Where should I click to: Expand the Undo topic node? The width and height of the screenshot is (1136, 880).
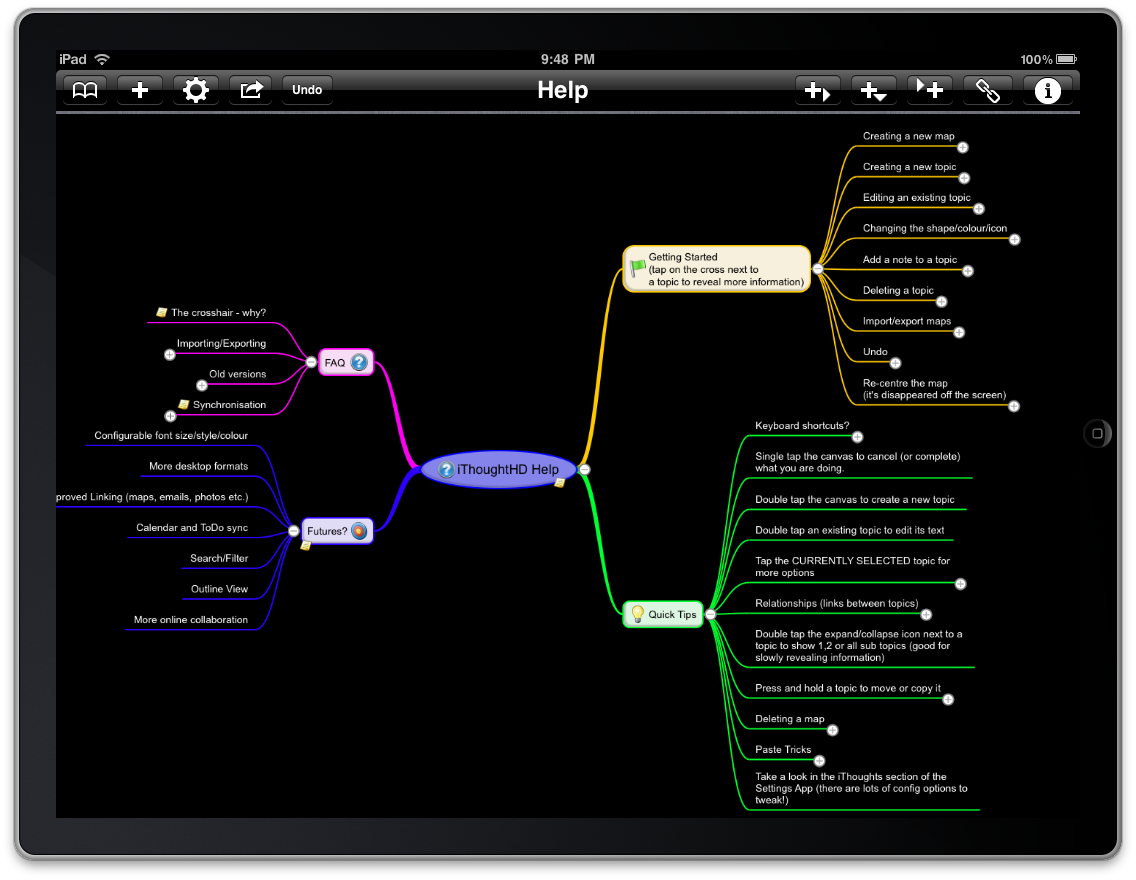point(895,364)
